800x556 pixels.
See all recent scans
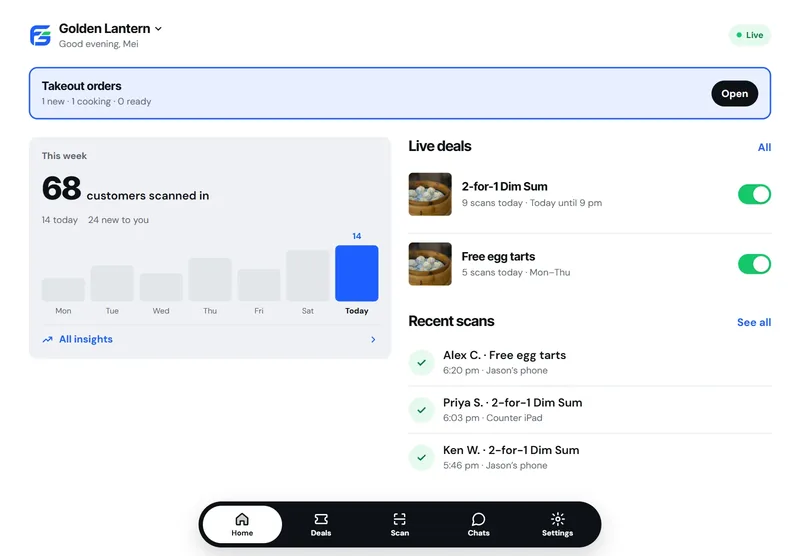[x=754, y=322]
